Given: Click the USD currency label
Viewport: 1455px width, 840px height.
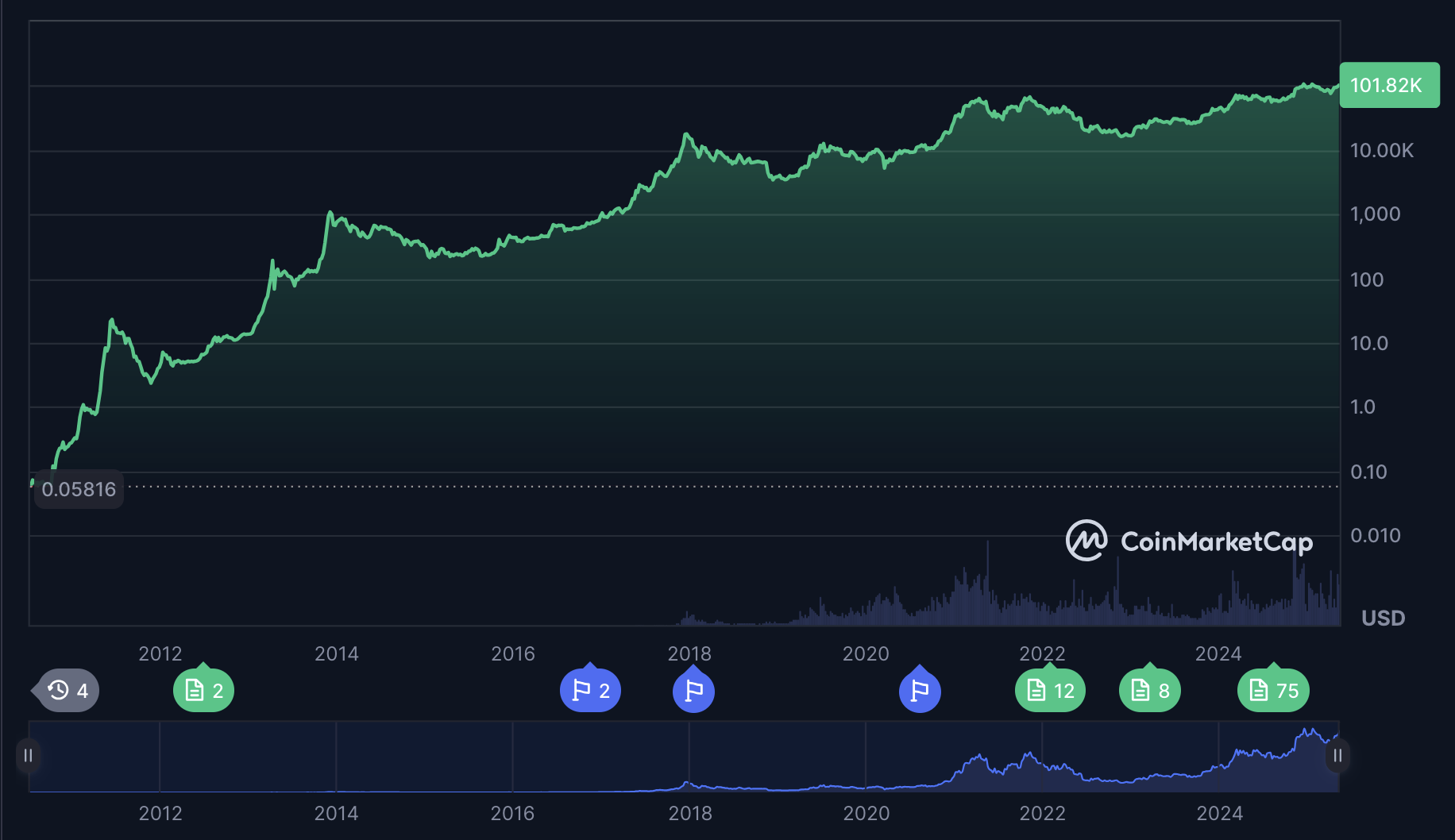Looking at the screenshot, I should point(1383,618).
